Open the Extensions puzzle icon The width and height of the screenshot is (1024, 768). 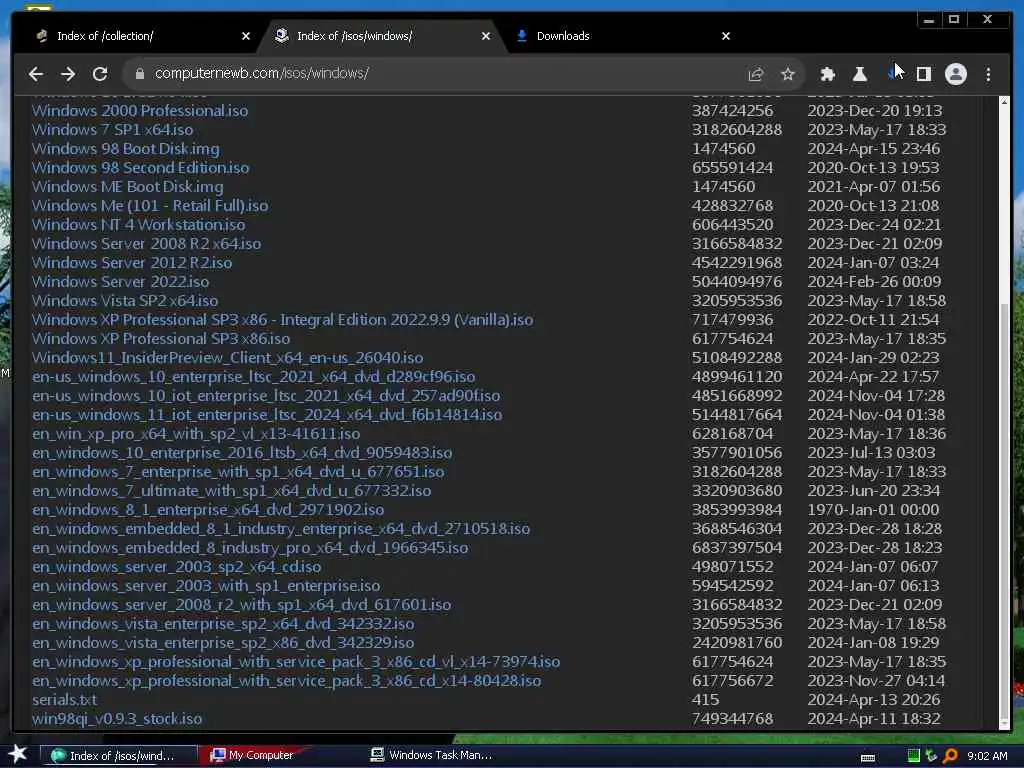[827, 74]
